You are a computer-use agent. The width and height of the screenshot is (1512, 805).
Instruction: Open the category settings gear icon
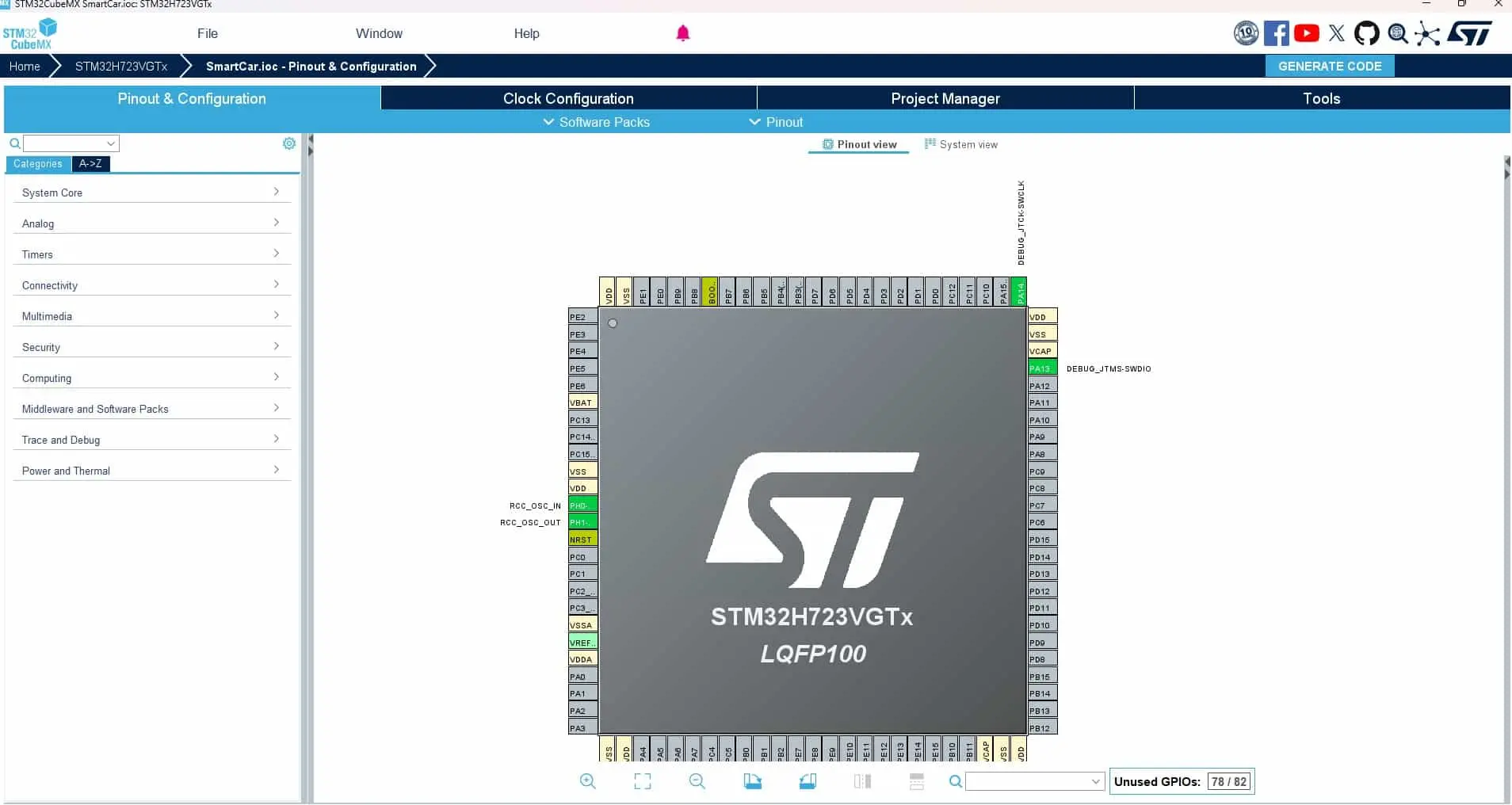tap(289, 143)
